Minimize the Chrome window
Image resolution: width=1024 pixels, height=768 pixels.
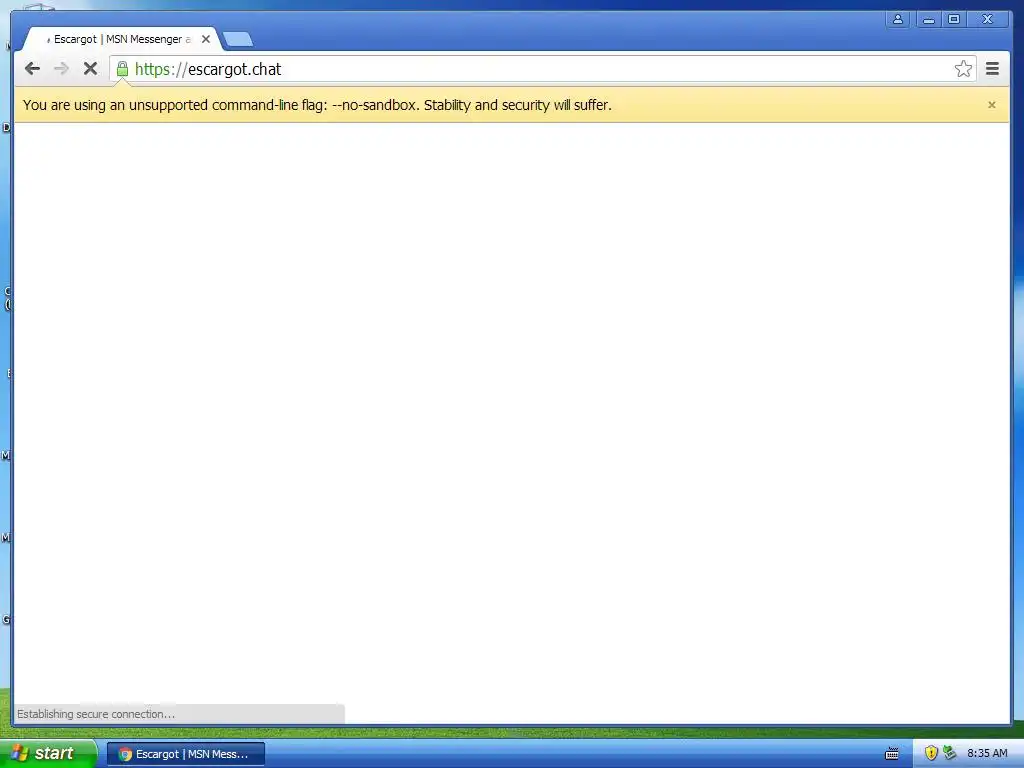pyautogui.click(x=928, y=20)
